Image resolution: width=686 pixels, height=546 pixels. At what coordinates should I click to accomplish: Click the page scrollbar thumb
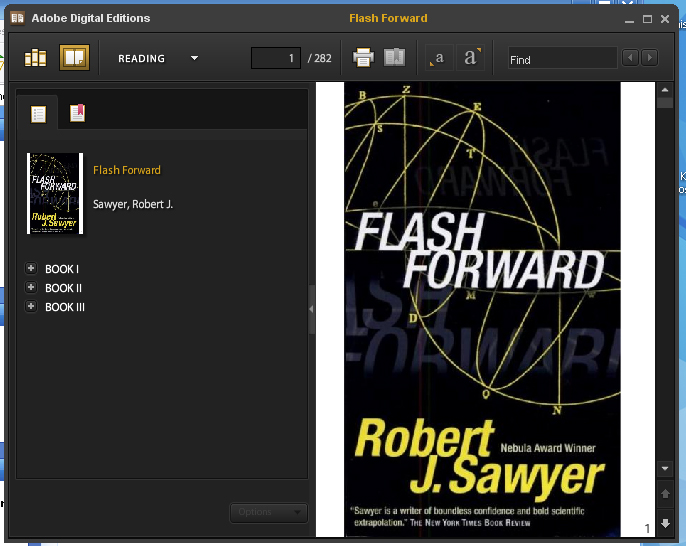pyautogui.click(x=665, y=103)
